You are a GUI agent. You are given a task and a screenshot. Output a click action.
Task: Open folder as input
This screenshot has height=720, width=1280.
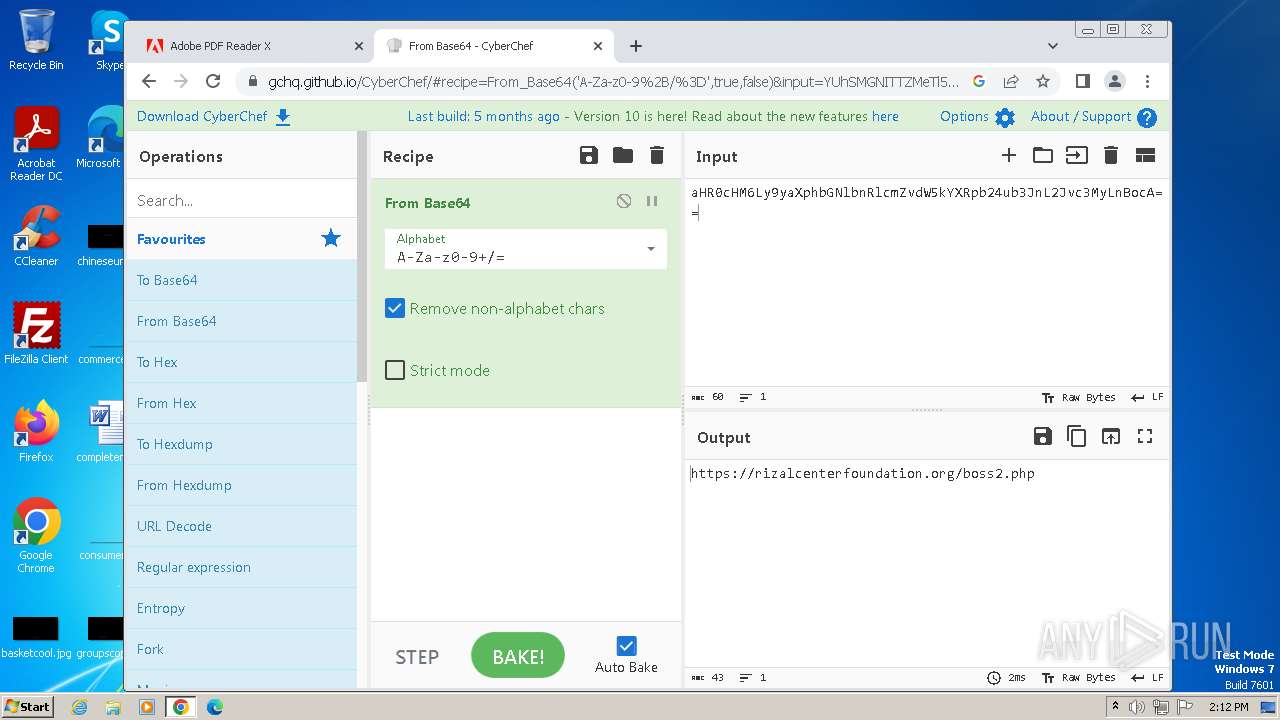click(1043, 155)
